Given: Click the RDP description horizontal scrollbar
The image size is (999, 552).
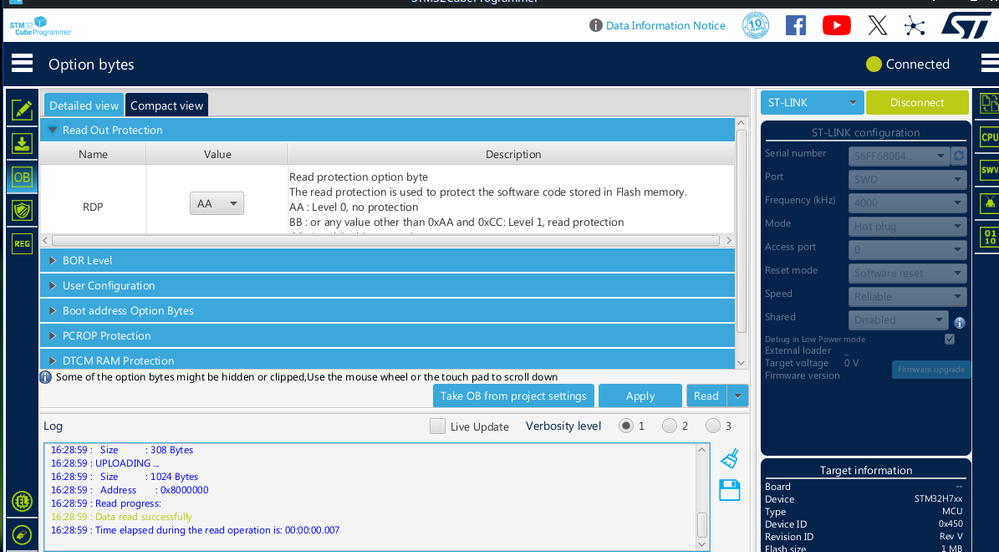Looking at the screenshot, I should coord(385,240).
